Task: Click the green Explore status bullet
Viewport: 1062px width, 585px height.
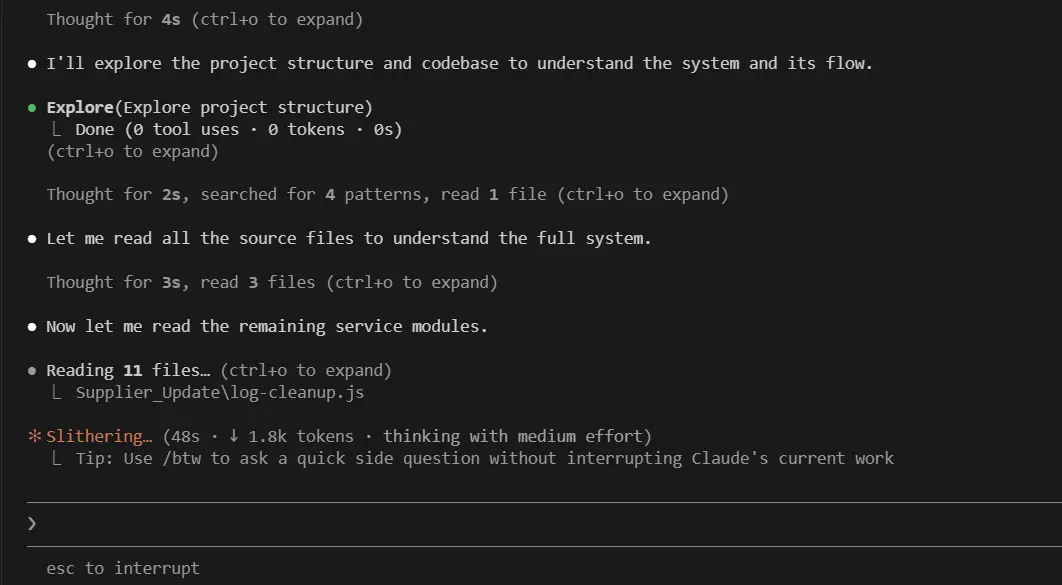Action: (x=32, y=108)
